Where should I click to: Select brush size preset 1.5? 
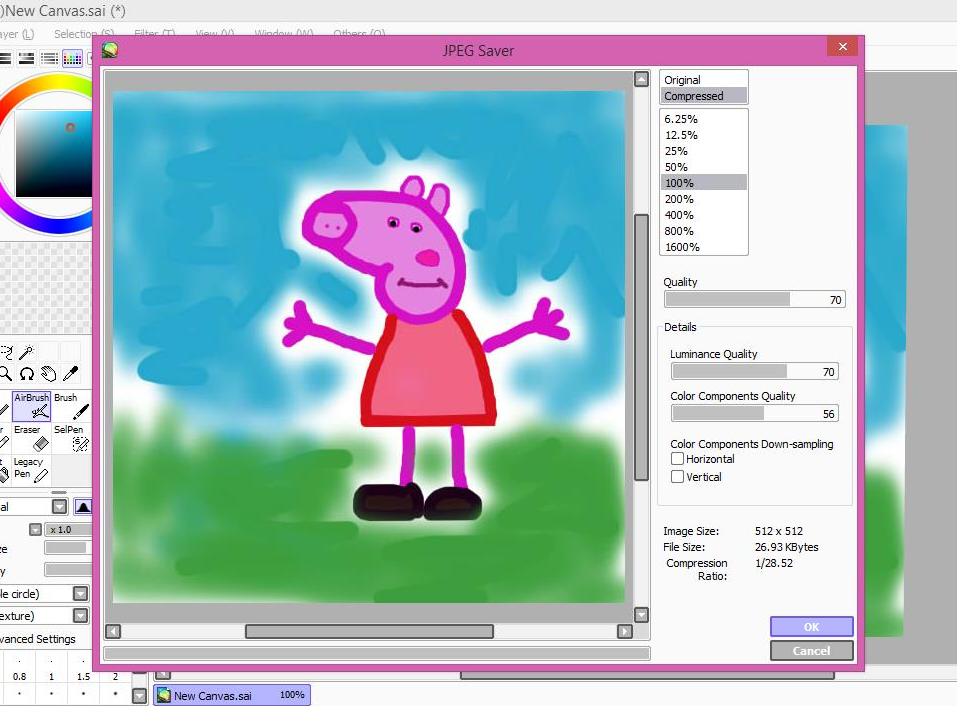point(83,676)
